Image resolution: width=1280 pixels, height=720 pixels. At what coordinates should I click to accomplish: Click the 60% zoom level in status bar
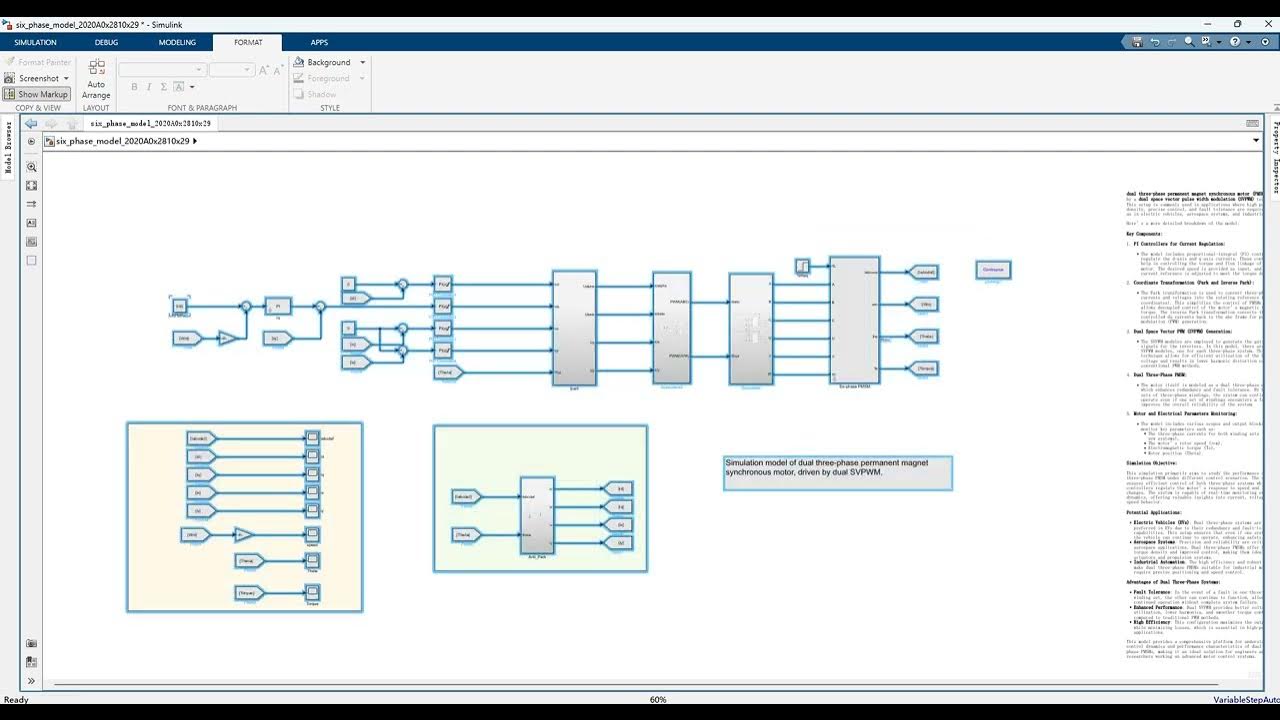click(x=658, y=700)
